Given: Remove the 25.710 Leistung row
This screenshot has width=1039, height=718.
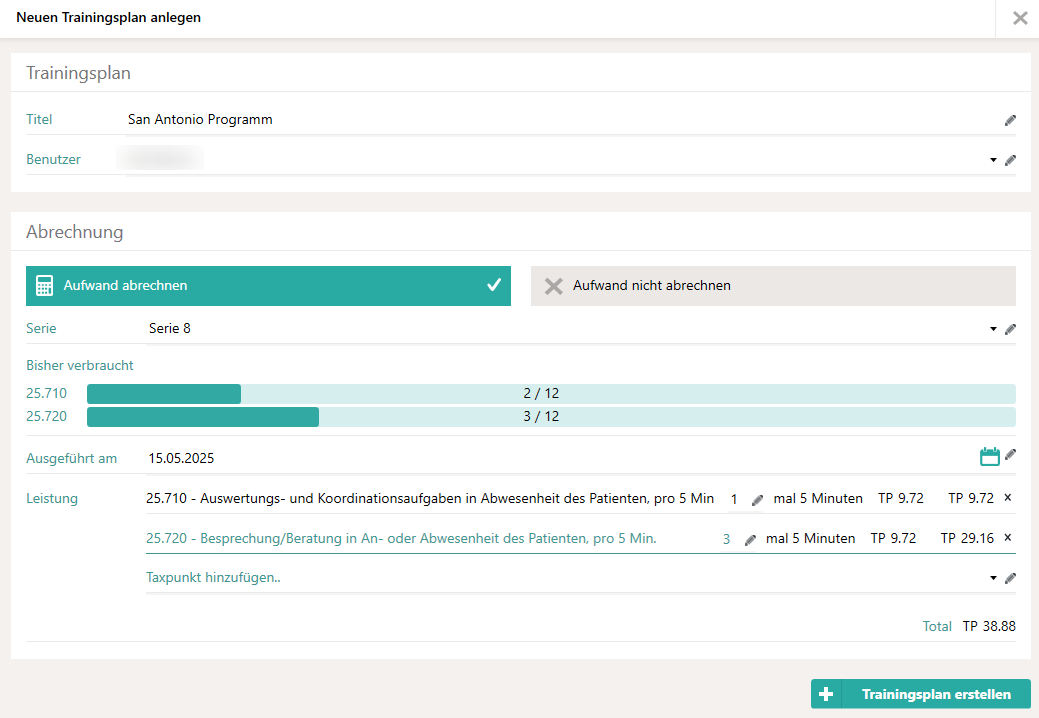Looking at the screenshot, I should click(1007, 498).
